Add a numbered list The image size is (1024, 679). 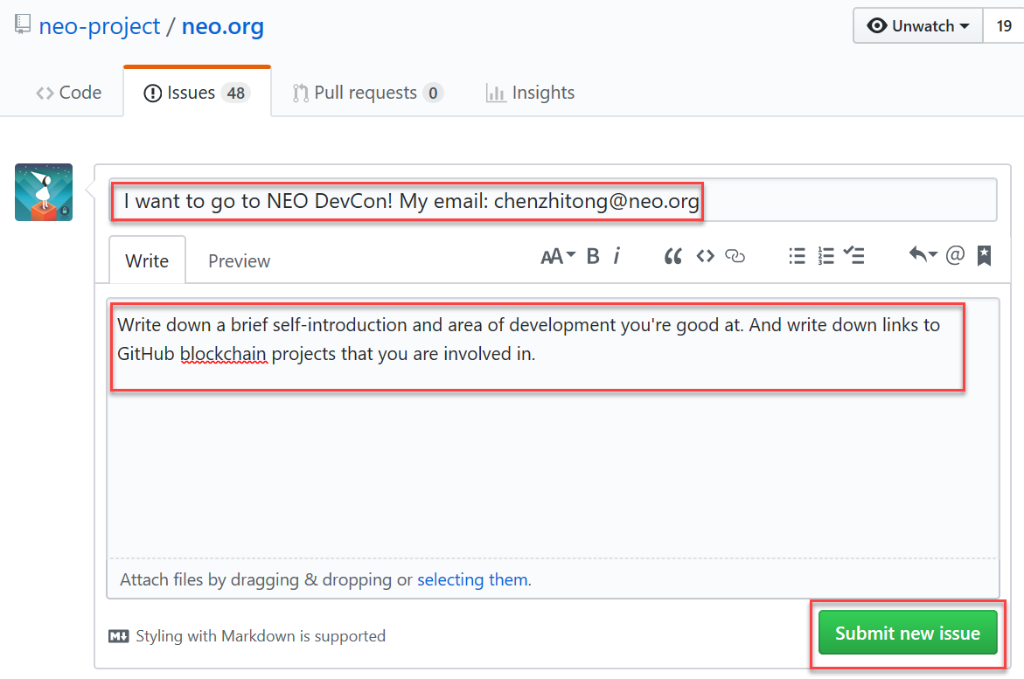tap(826, 256)
